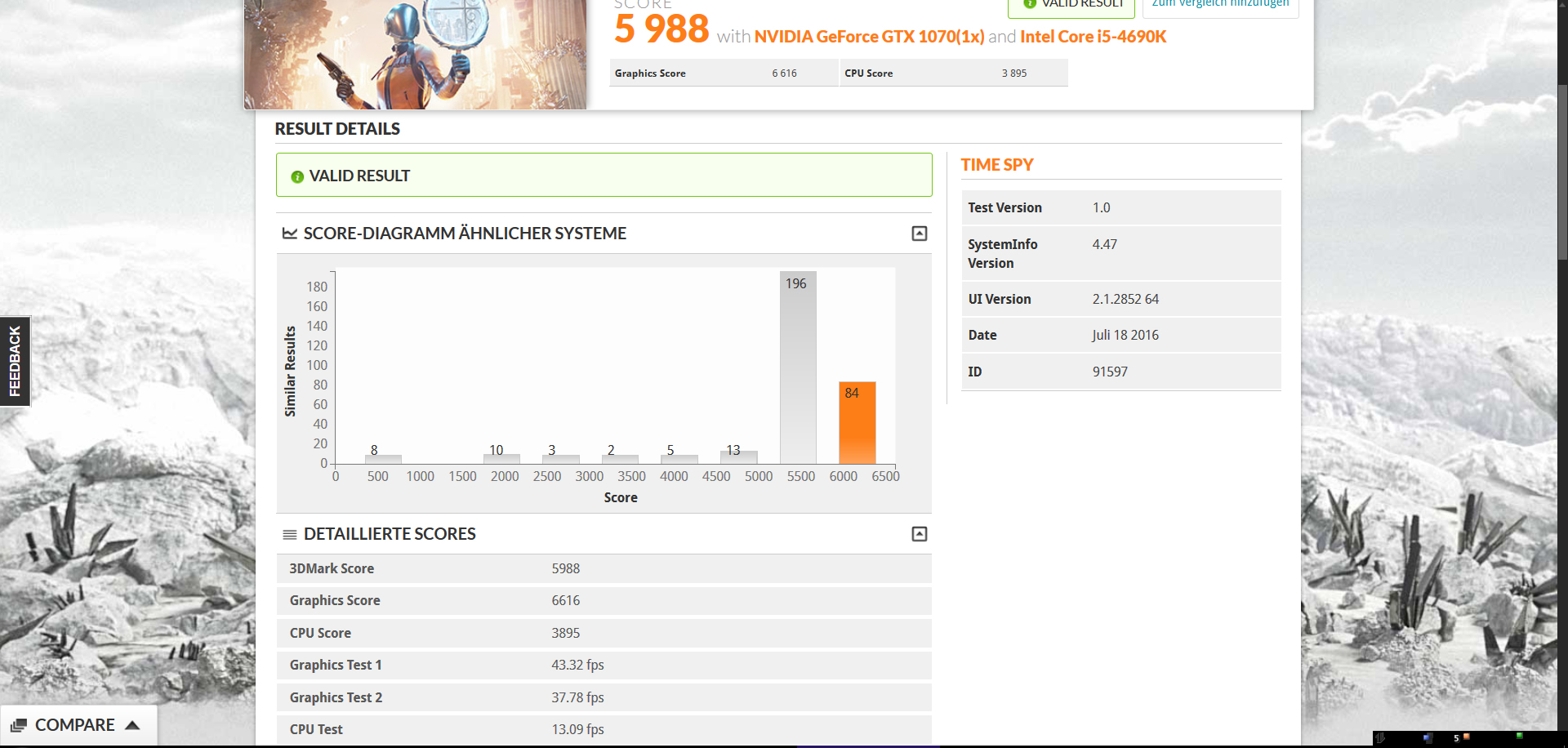Click the UI Version value 2.1.2852 64

pos(1125,299)
